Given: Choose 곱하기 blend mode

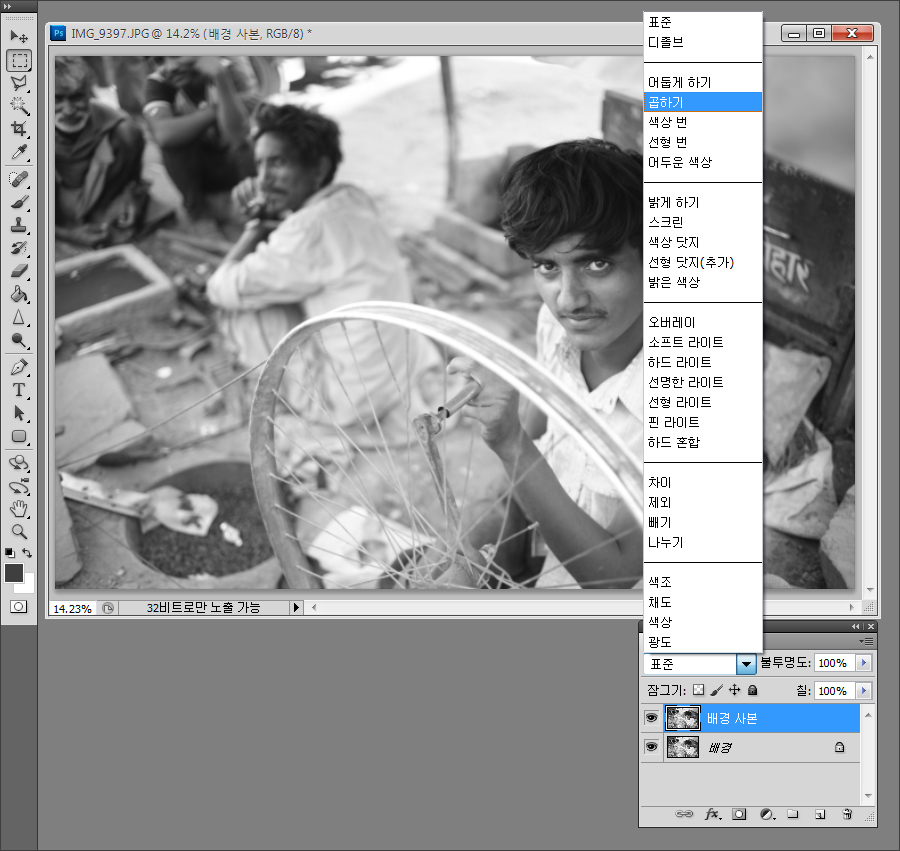Looking at the screenshot, I should 703,102.
